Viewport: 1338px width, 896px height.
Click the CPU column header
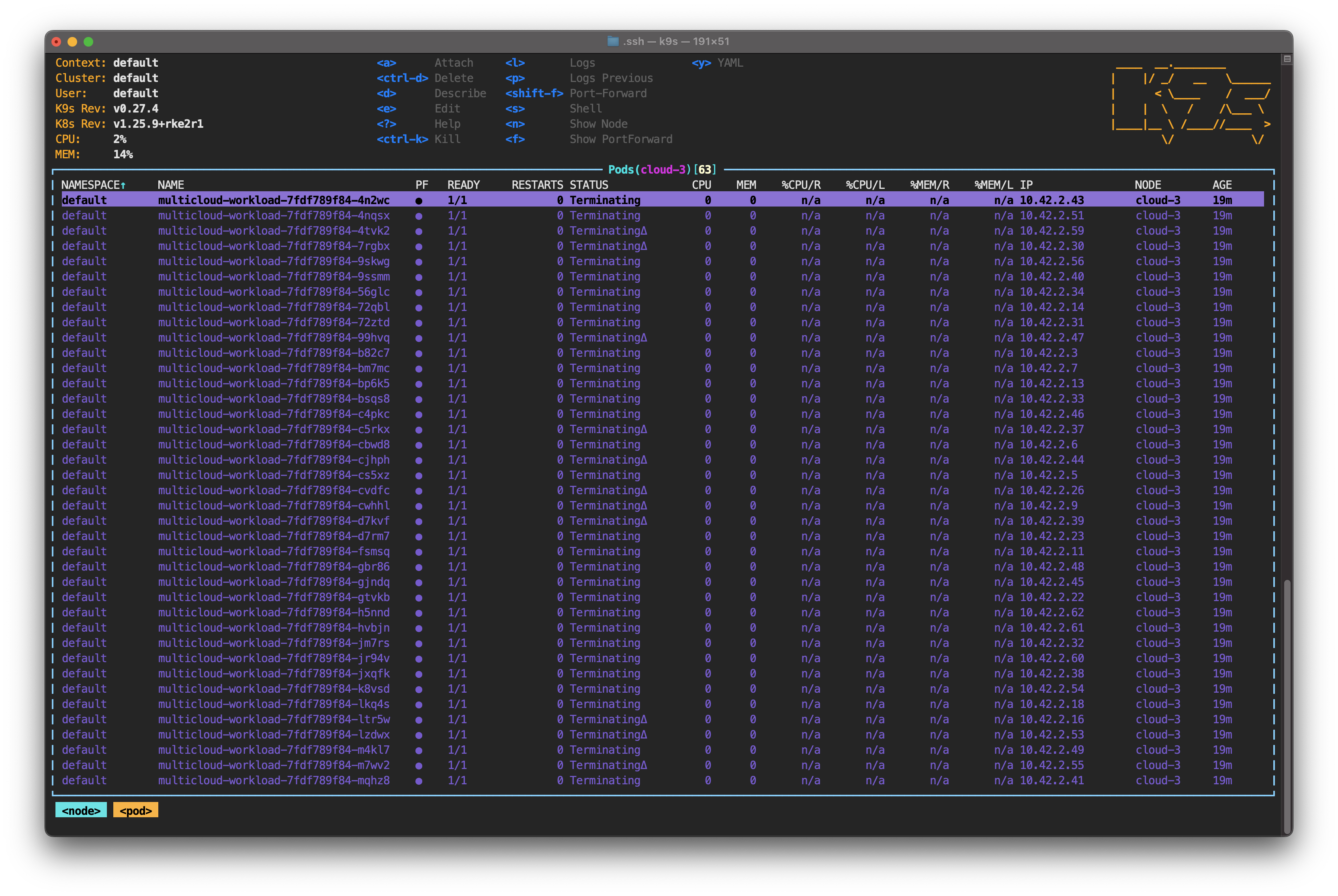701,185
